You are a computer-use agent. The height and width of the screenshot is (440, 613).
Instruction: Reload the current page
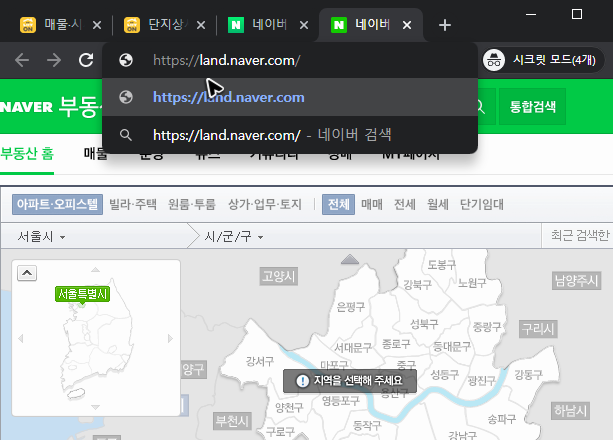[x=86, y=60]
